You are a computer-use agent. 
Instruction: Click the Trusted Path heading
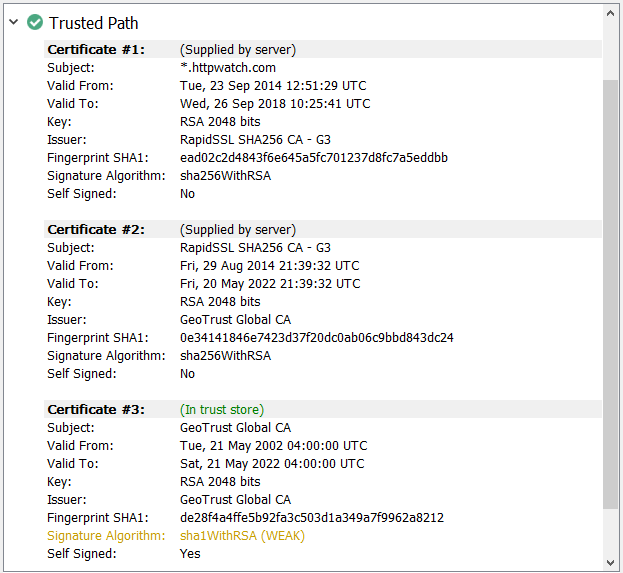coord(93,22)
